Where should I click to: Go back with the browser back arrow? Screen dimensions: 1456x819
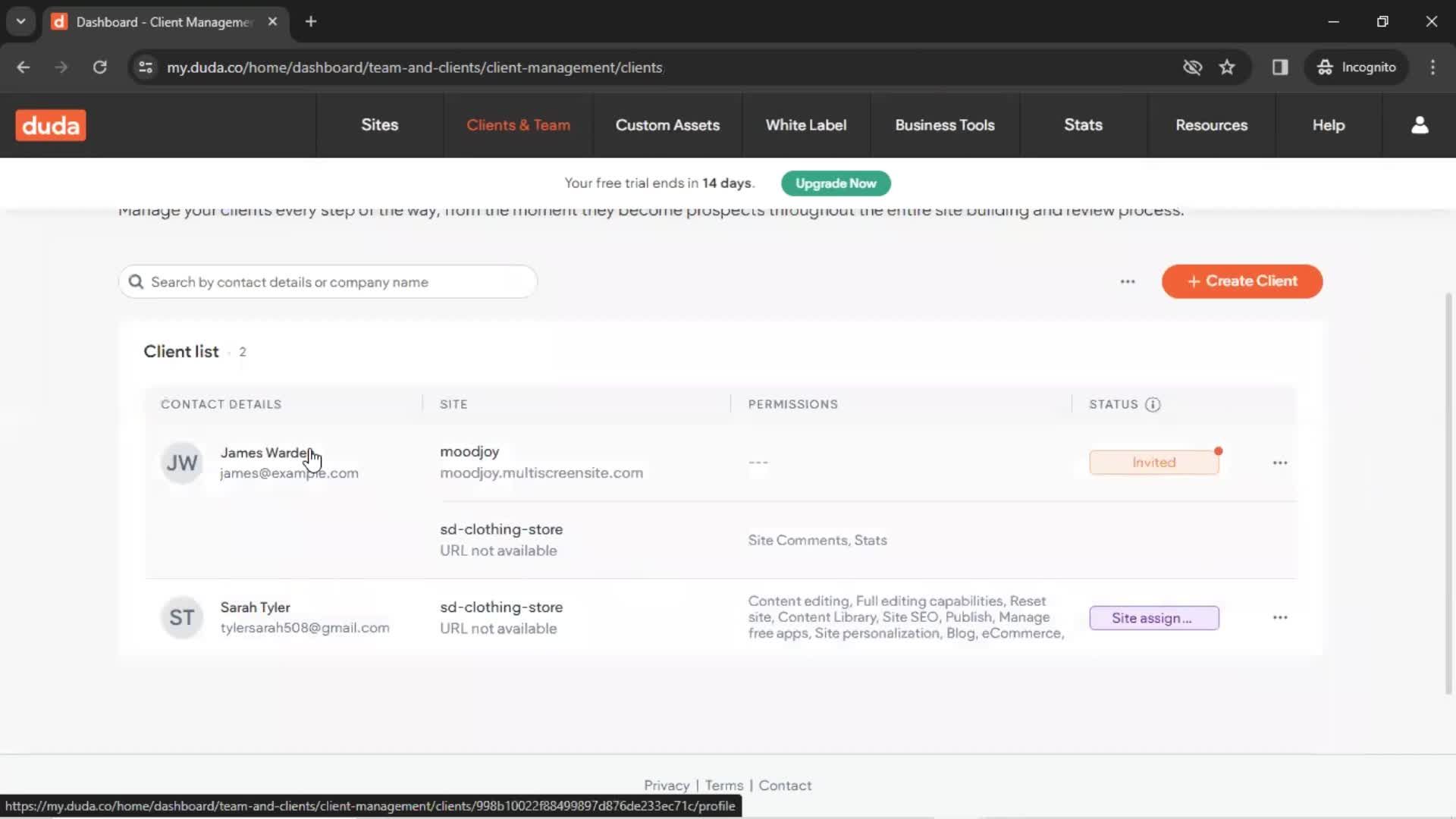pos(23,67)
